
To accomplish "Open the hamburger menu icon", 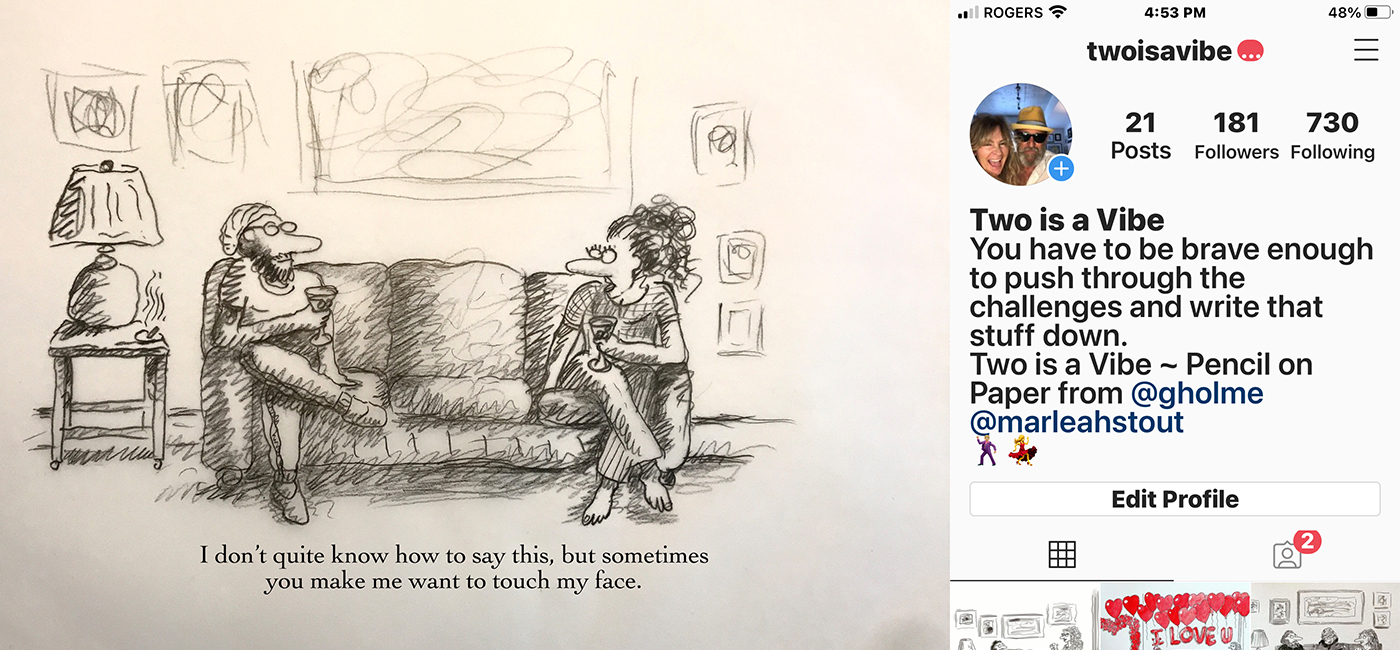I will [x=1365, y=50].
